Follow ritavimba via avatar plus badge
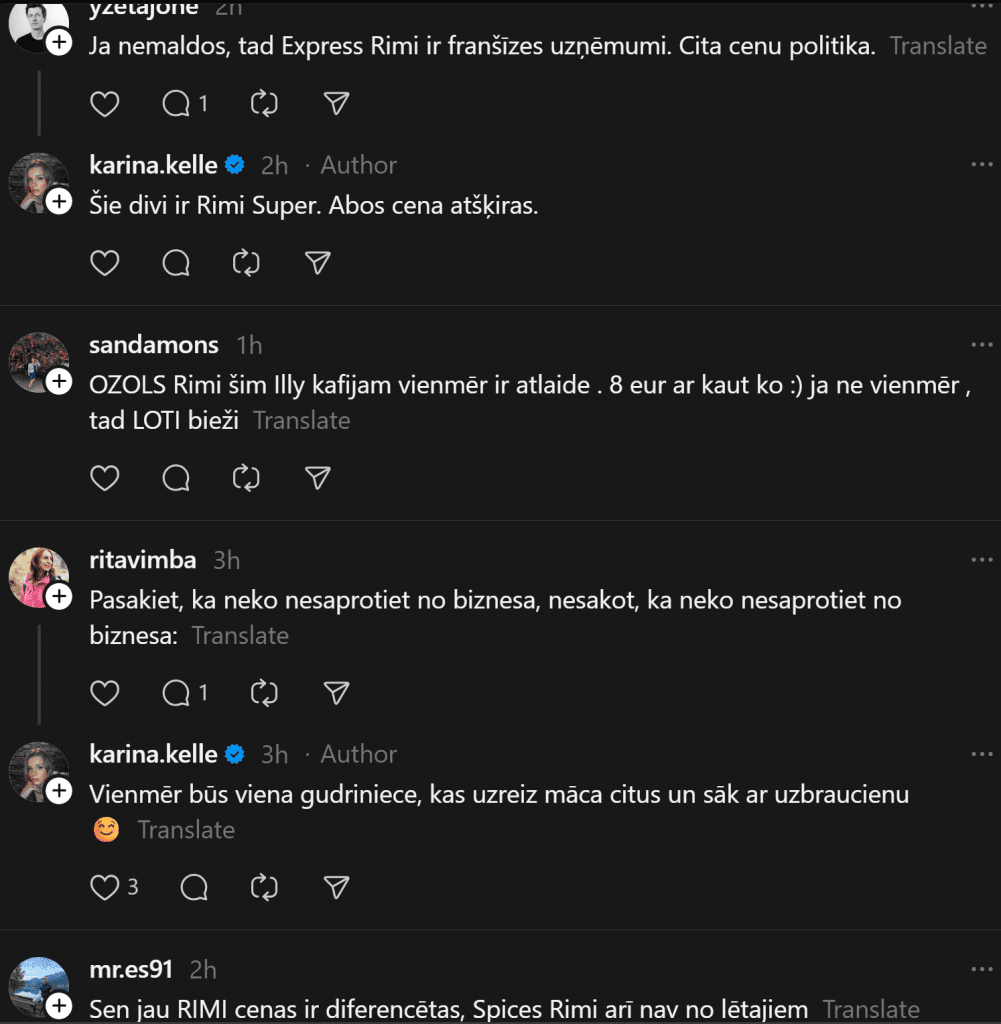 59,596
